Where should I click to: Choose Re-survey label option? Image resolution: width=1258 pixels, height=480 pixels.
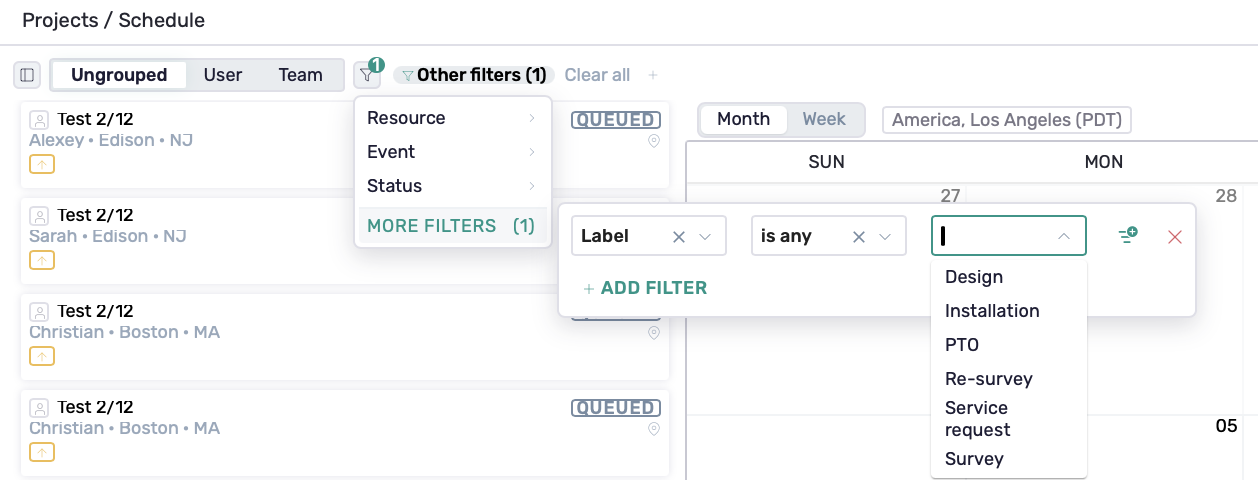pos(1009,379)
